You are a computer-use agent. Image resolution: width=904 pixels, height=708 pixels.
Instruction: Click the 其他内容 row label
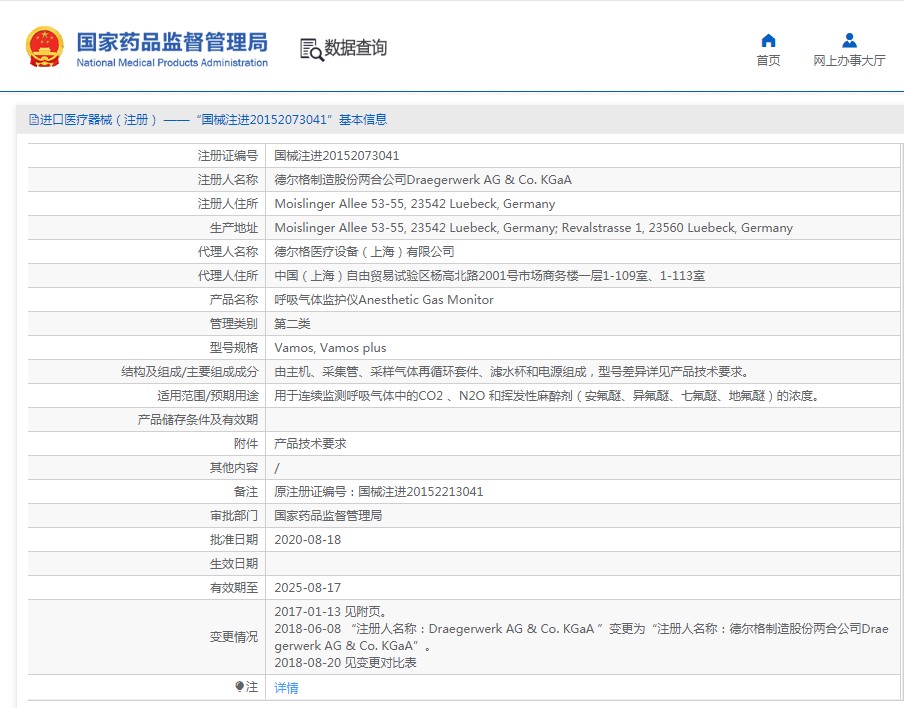pos(233,468)
